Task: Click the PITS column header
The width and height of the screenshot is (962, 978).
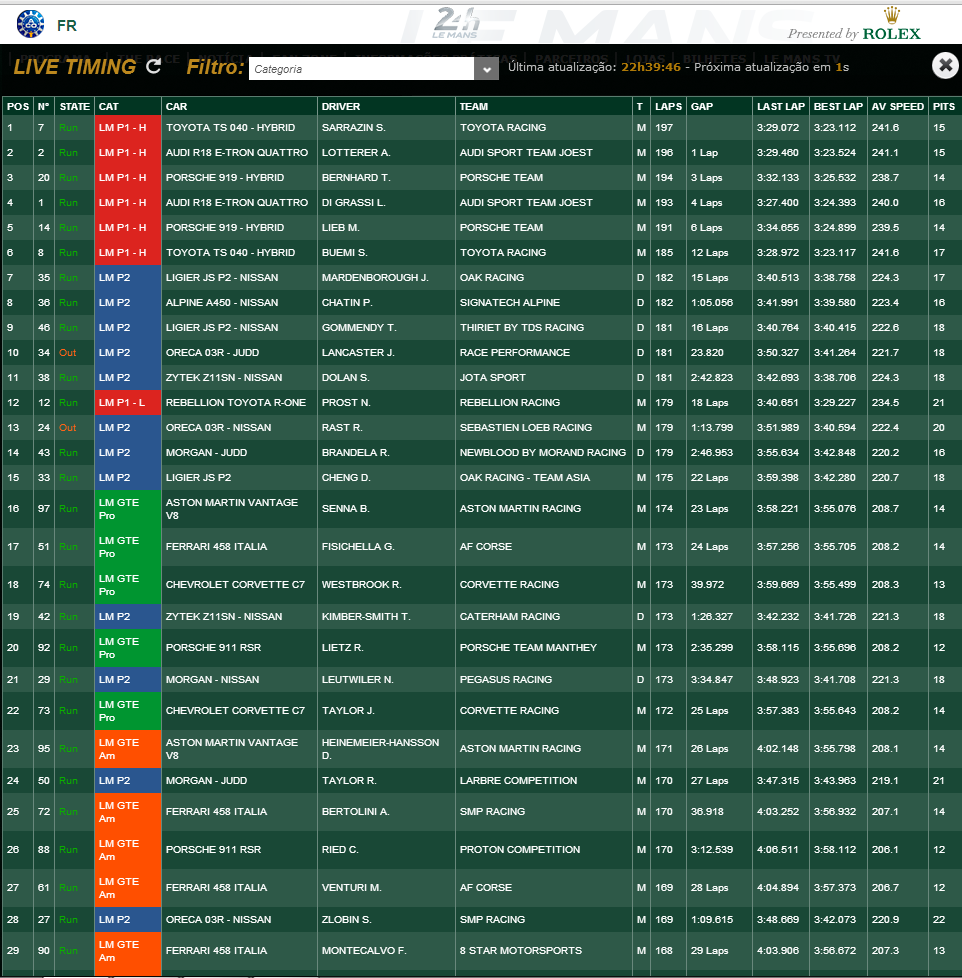Action: point(942,106)
